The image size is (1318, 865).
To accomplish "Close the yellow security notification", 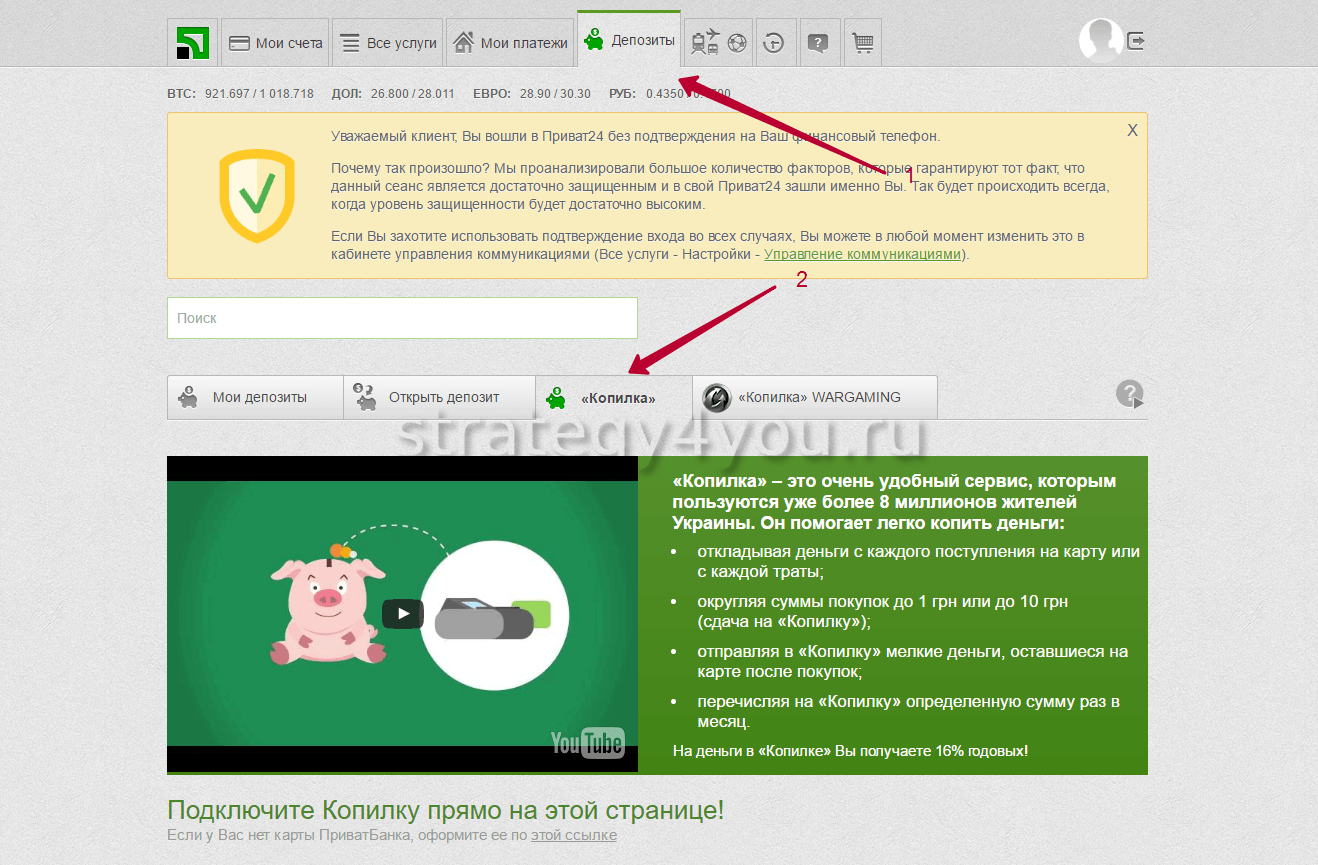I will coord(1132,130).
